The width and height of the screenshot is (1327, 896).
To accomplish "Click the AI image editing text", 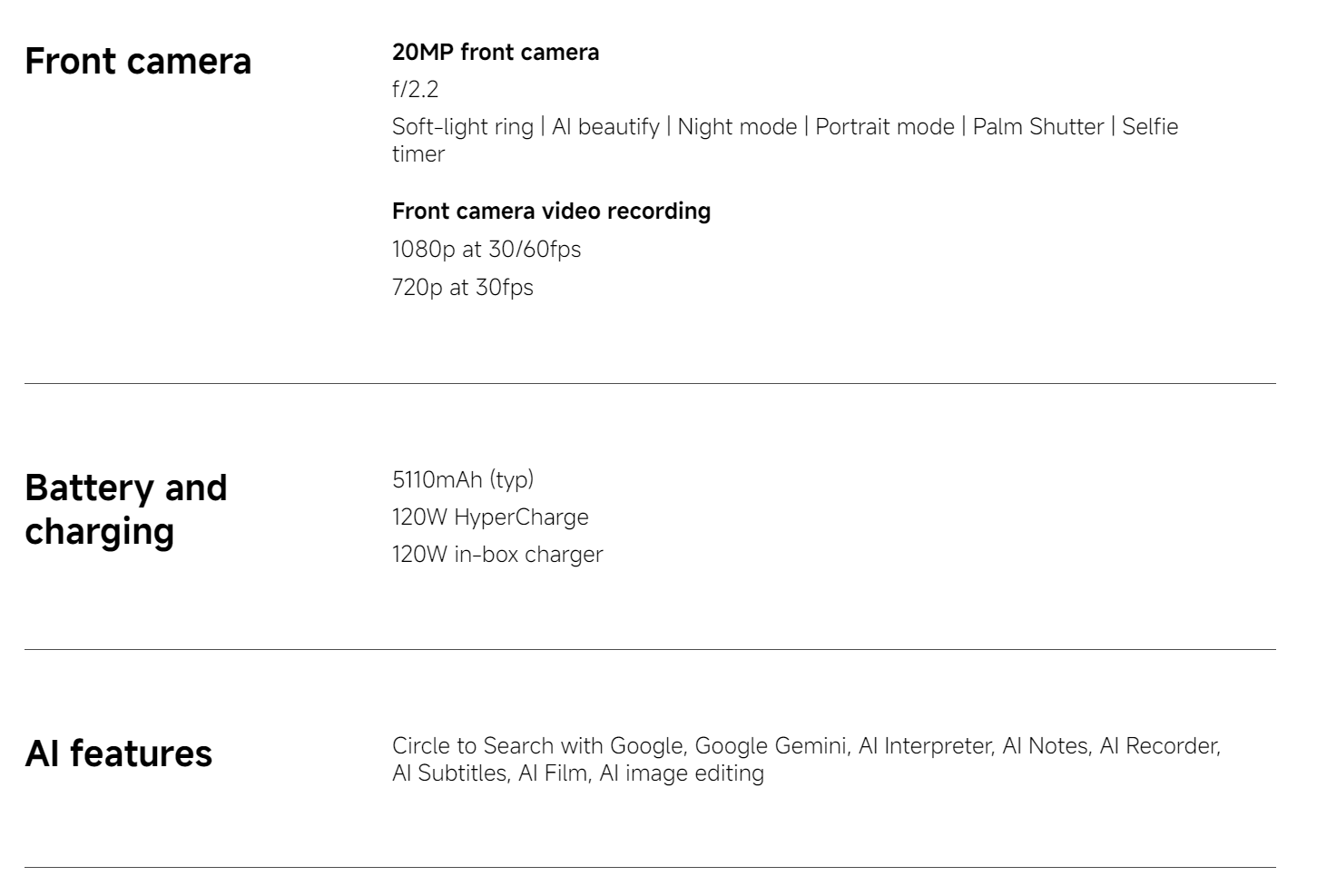I will [681, 773].
